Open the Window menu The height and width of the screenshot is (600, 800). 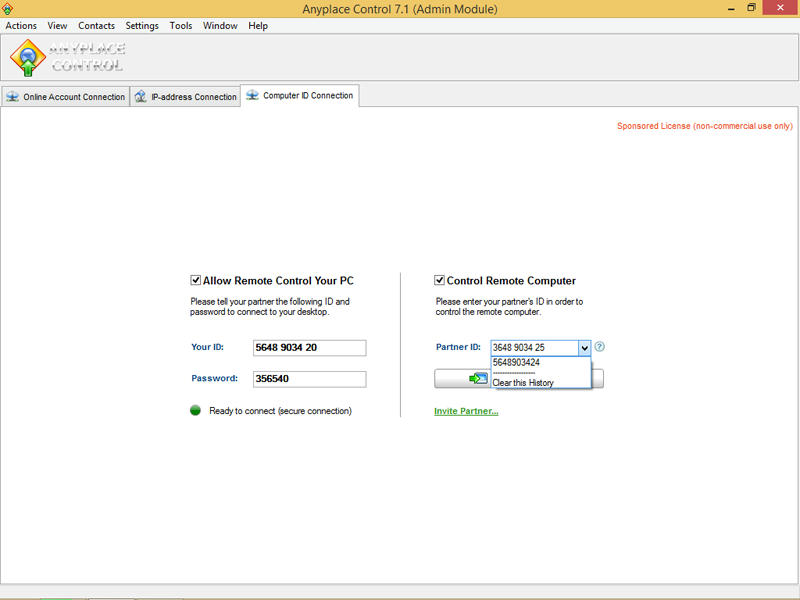(220, 26)
